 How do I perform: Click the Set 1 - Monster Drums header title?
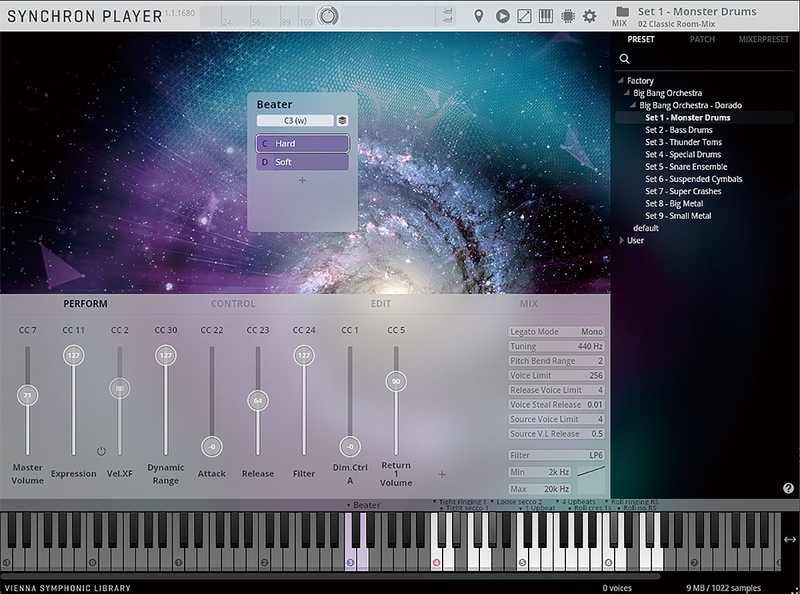click(697, 11)
